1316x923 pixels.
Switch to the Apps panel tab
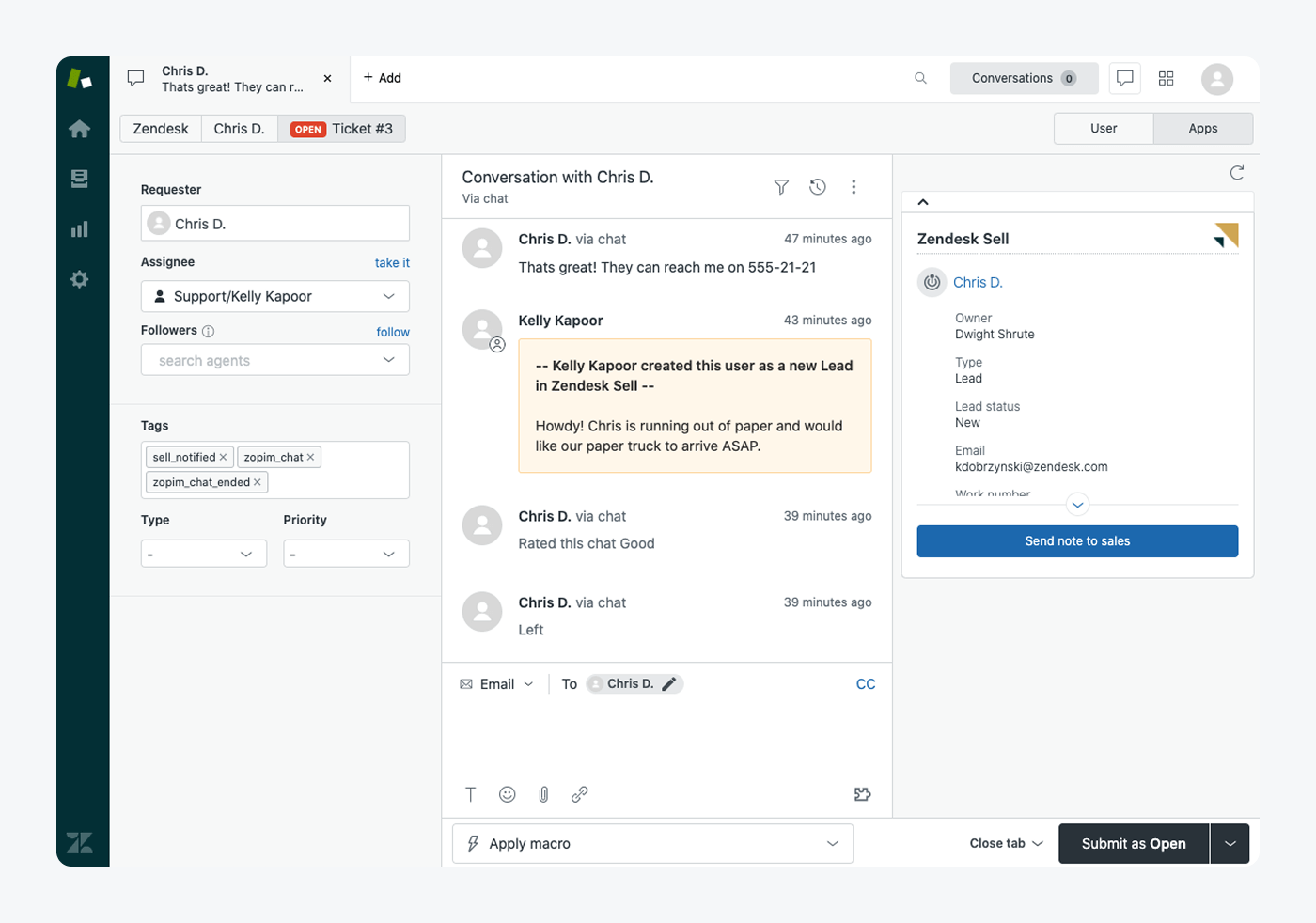(x=1203, y=129)
